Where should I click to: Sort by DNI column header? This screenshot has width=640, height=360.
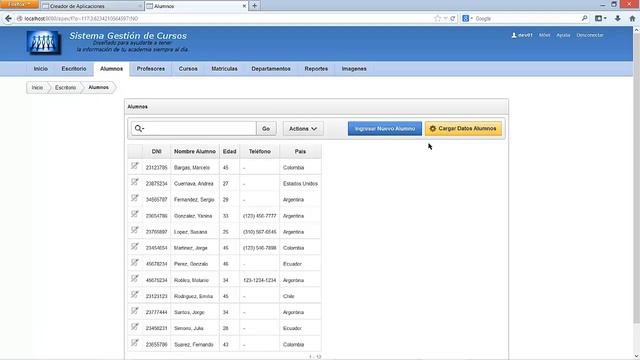157,151
